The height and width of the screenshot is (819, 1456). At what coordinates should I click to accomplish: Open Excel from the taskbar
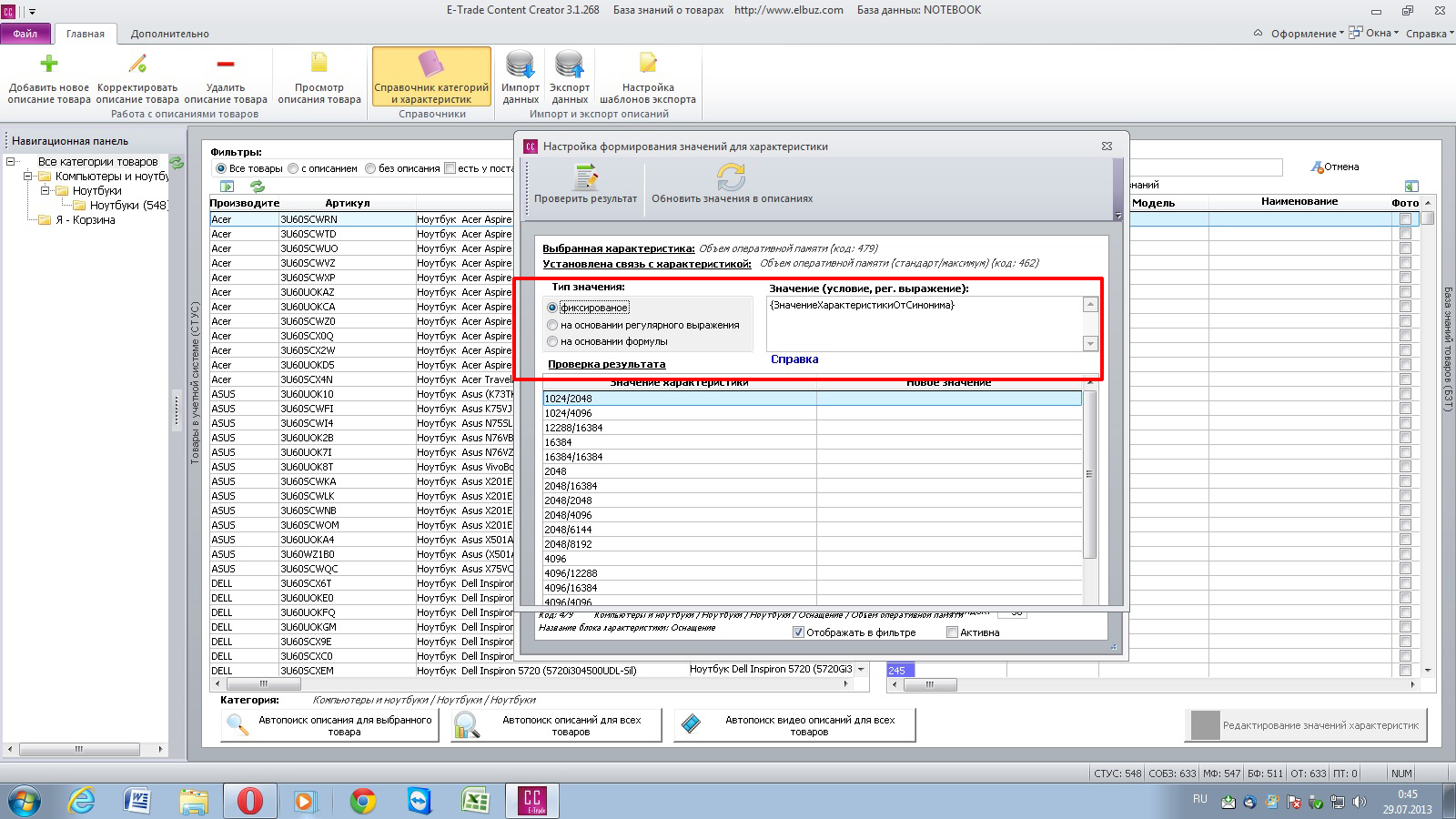pyautogui.click(x=475, y=801)
